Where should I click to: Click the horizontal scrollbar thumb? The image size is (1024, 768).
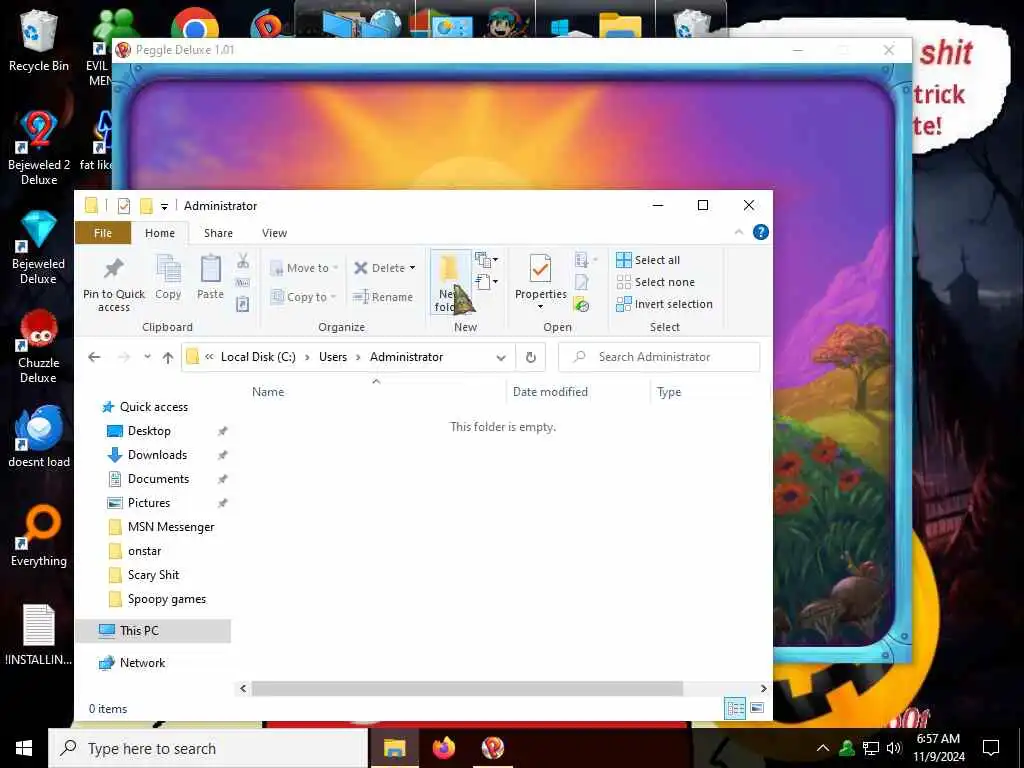tap(467, 688)
